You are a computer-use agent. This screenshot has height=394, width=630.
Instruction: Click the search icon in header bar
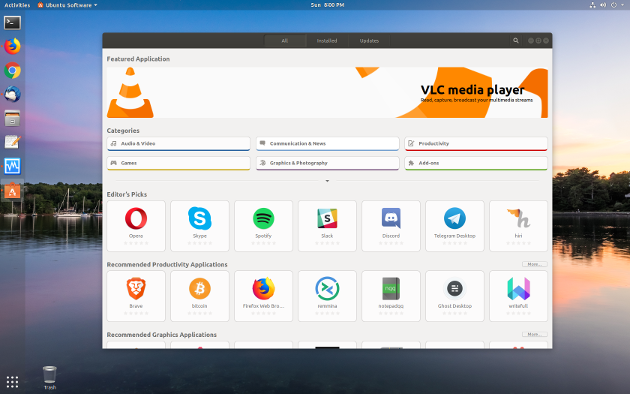click(x=516, y=41)
